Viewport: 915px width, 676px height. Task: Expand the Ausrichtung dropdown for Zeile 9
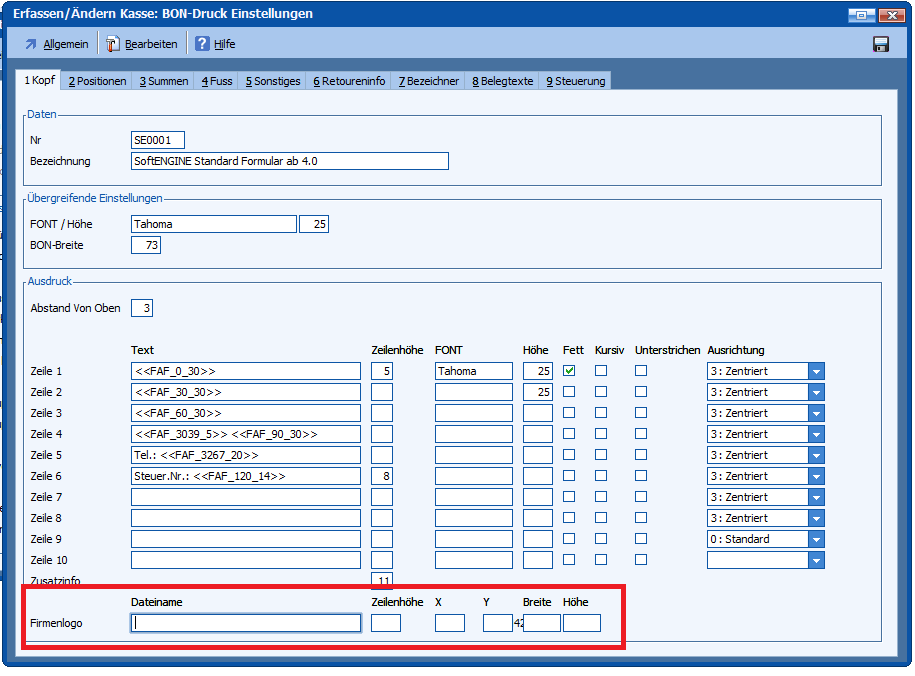point(816,539)
